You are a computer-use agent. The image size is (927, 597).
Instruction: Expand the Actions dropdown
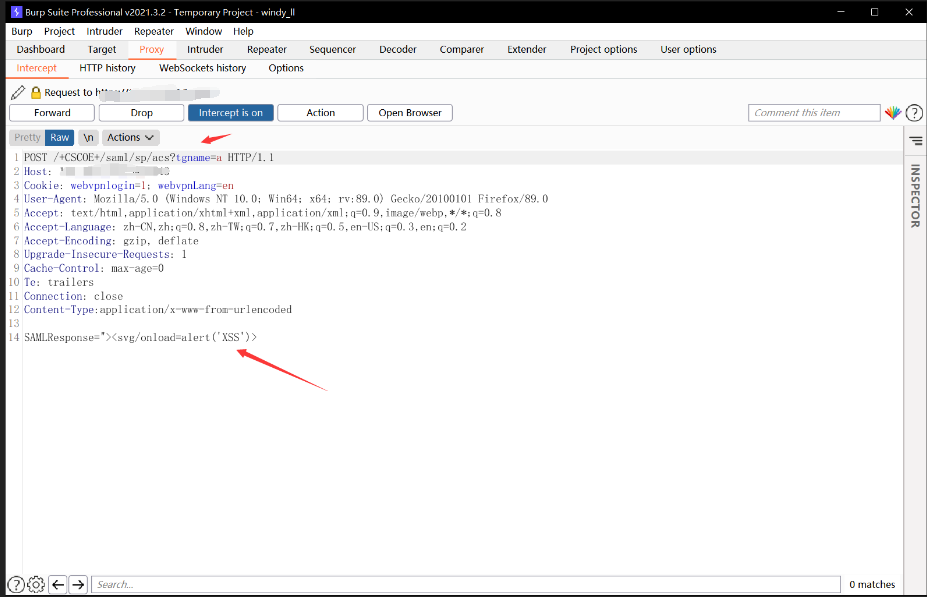coord(131,137)
